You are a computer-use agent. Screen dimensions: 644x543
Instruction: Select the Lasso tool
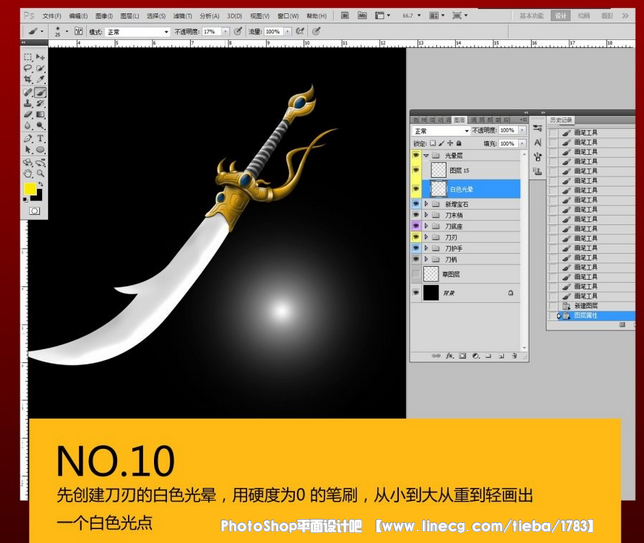pyautogui.click(x=28, y=68)
